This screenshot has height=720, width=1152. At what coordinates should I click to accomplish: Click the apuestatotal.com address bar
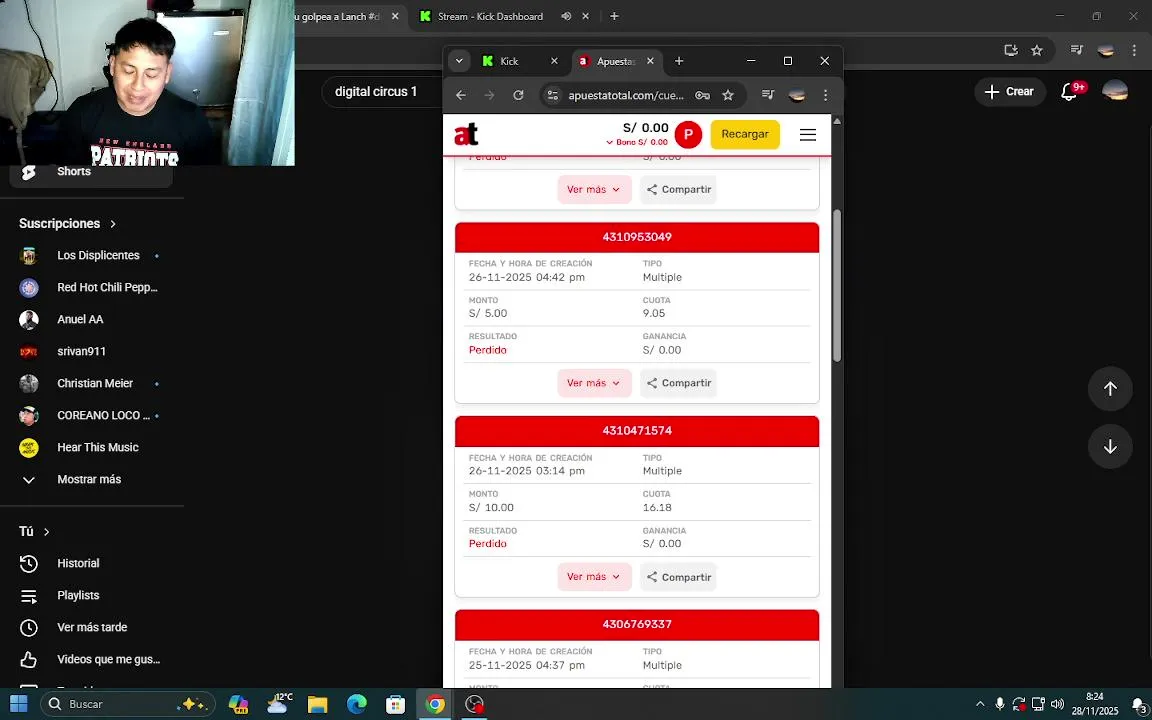tap(626, 95)
